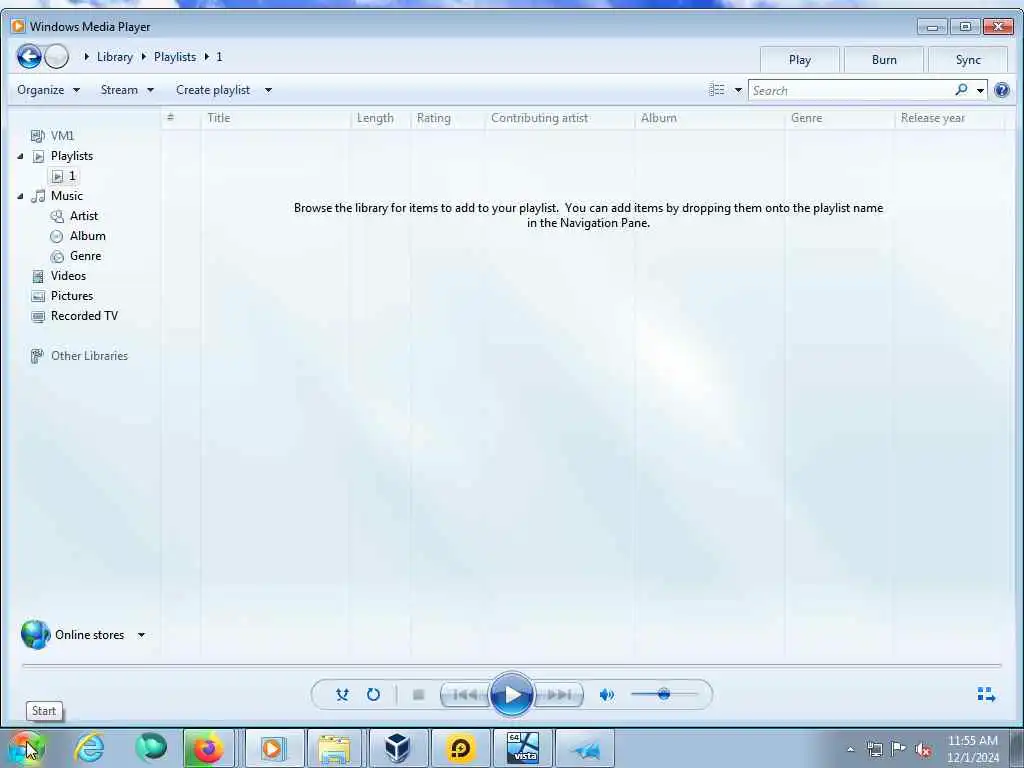Click Playlists in the breadcrumb
1024x768 pixels.
point(175,57)
